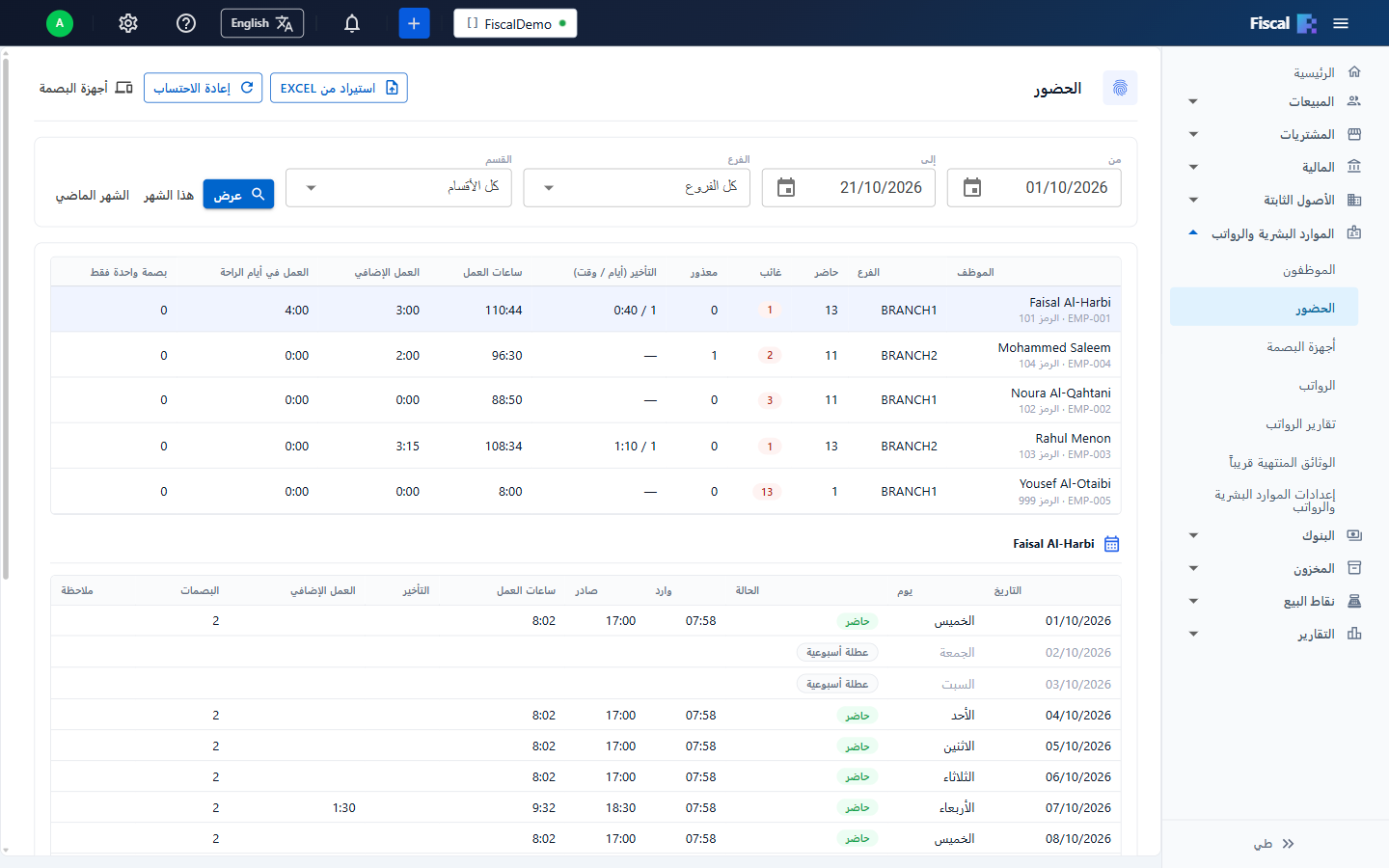Click the Fixed Assets sidebar icon
This screenshot has height=868, width=1389.
click(x=1354, y=200)
